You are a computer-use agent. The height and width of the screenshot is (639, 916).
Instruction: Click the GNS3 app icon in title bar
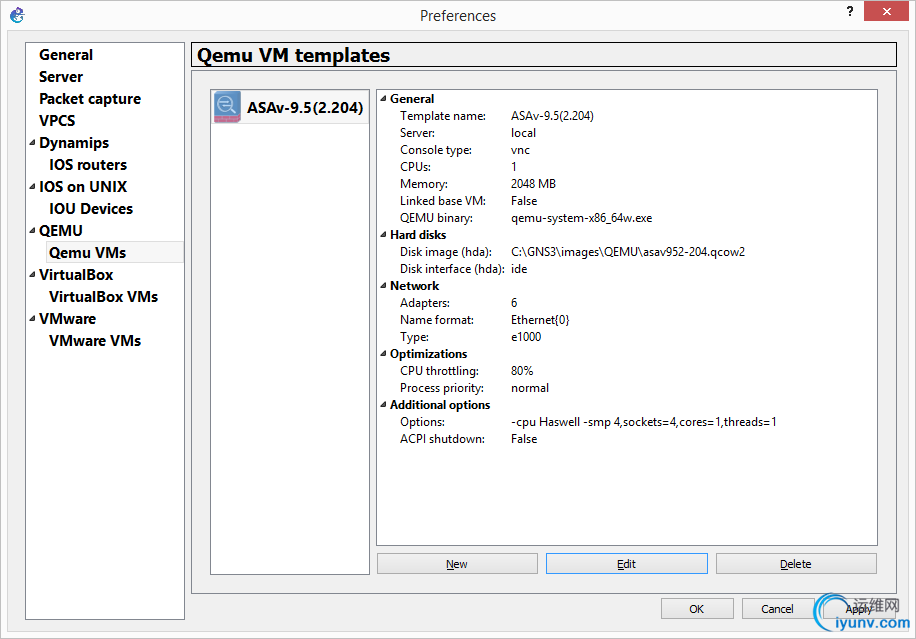coord(17,15)
